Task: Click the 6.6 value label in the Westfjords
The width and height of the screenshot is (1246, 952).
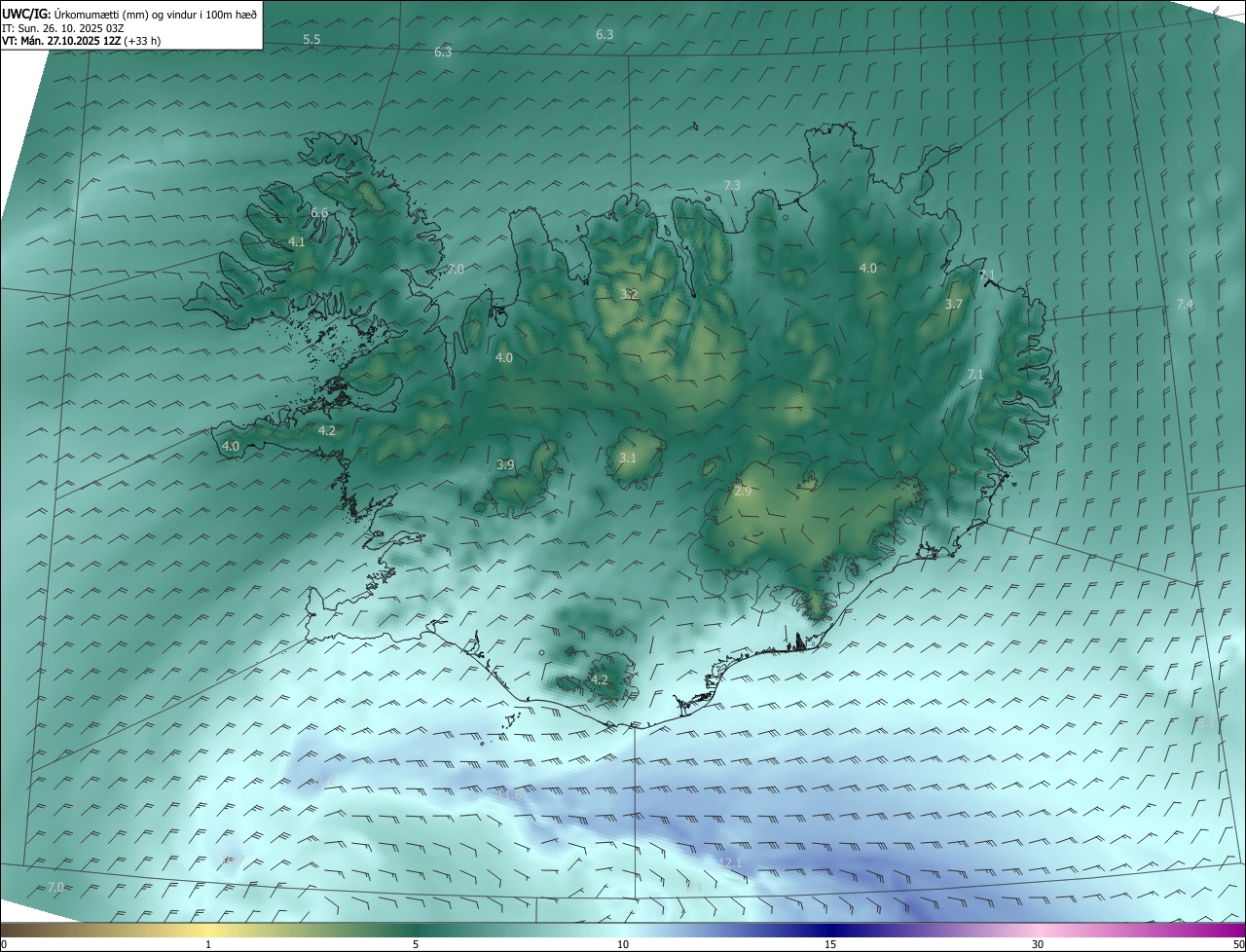Action: pos(319,212)
